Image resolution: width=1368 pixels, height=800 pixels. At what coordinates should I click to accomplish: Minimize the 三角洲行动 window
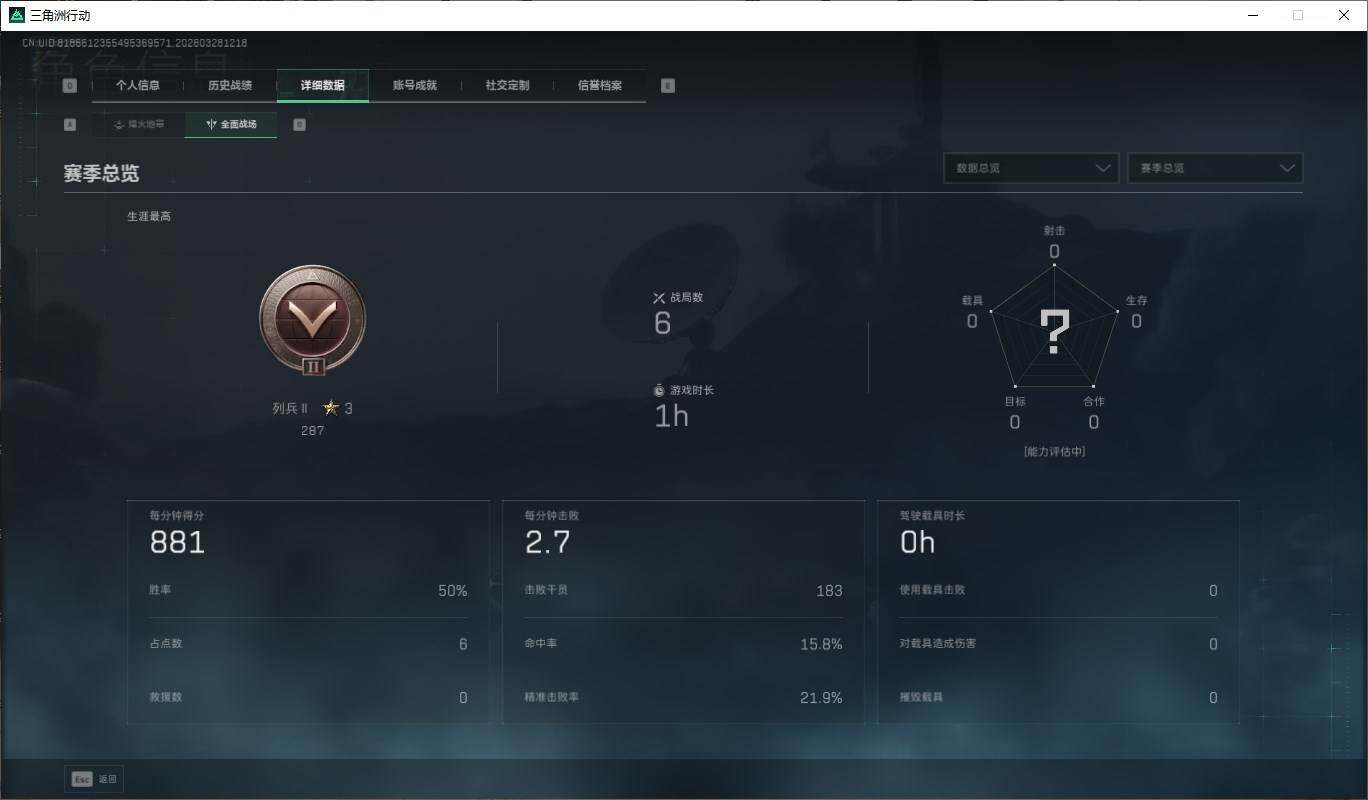[x=1253, y=15]
